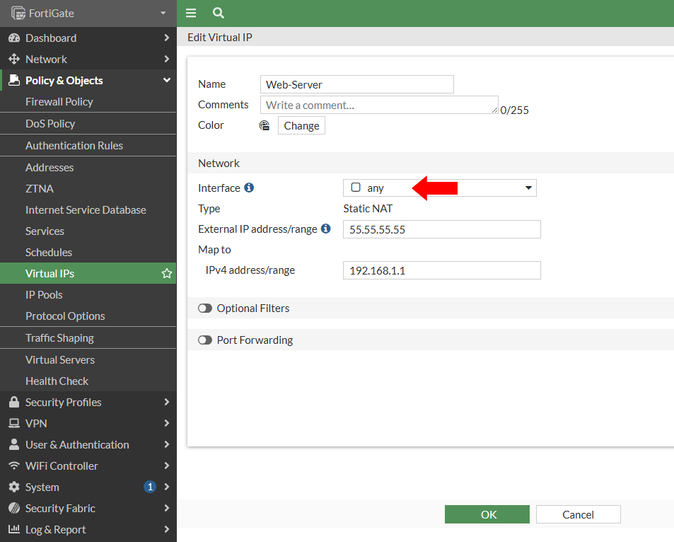
Task: Click the Dashboard gauge icon in sidebar
Action: point(14,38)
